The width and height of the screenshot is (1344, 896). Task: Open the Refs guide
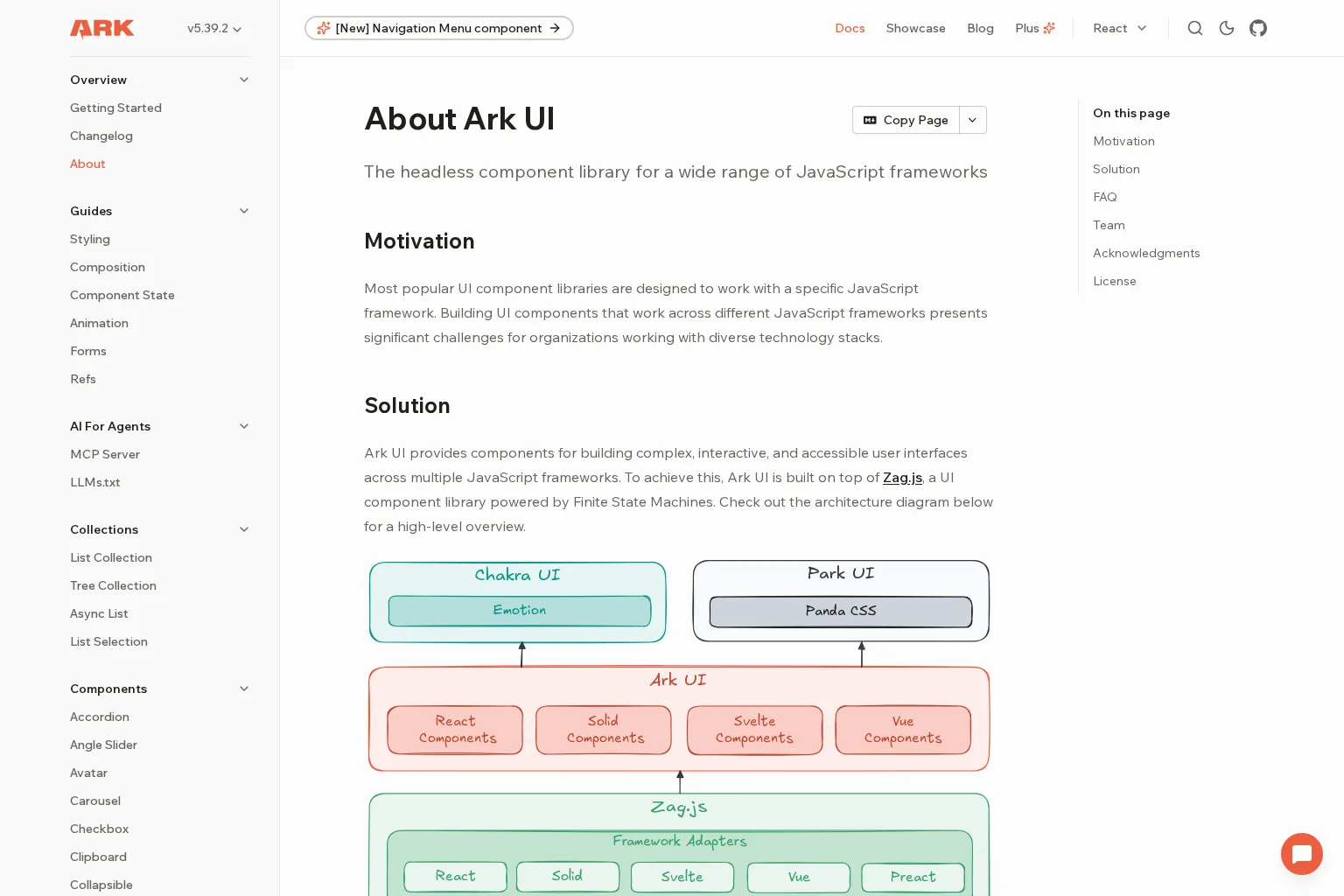(x=83, y=379)
